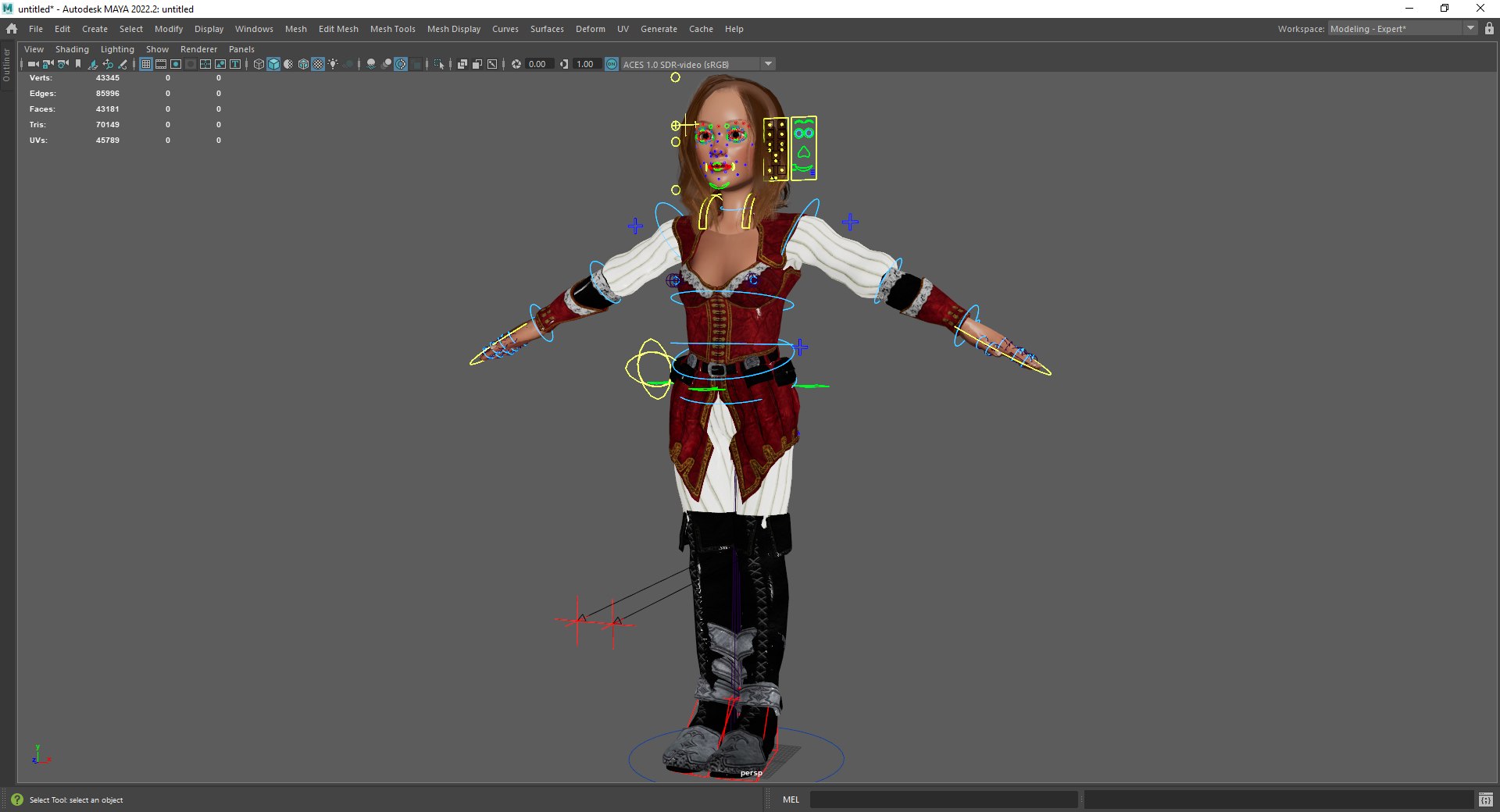1500x812 pixels.
Task: Click the Grease Pencil icon
Action: click(123, 64)
